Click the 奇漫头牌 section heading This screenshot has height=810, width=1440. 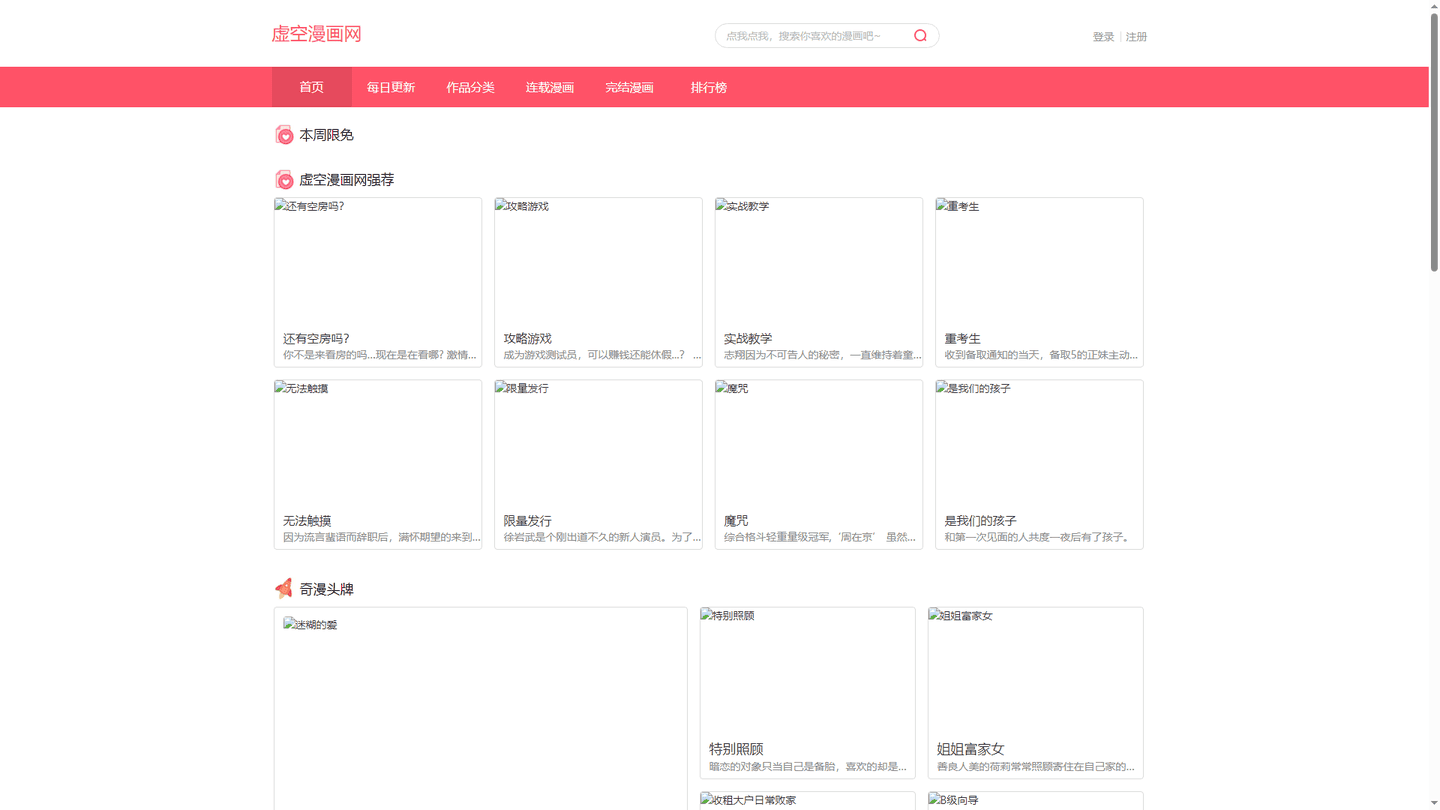point(326,589)
